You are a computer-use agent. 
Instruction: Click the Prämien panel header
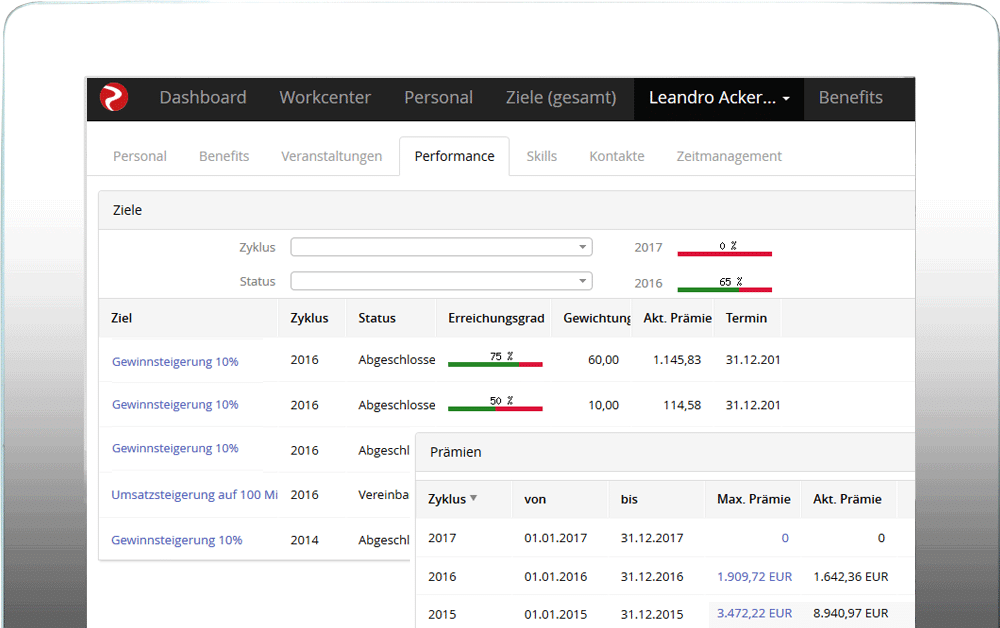tap(665, 452)
